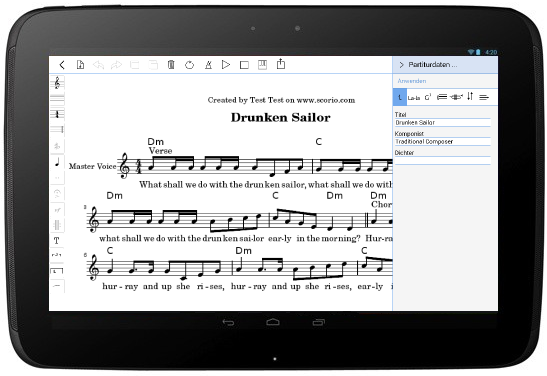547x376 pixels.
Task: Collapse the Partiturdaten panel chevron
Action: (x=401, y=65)
